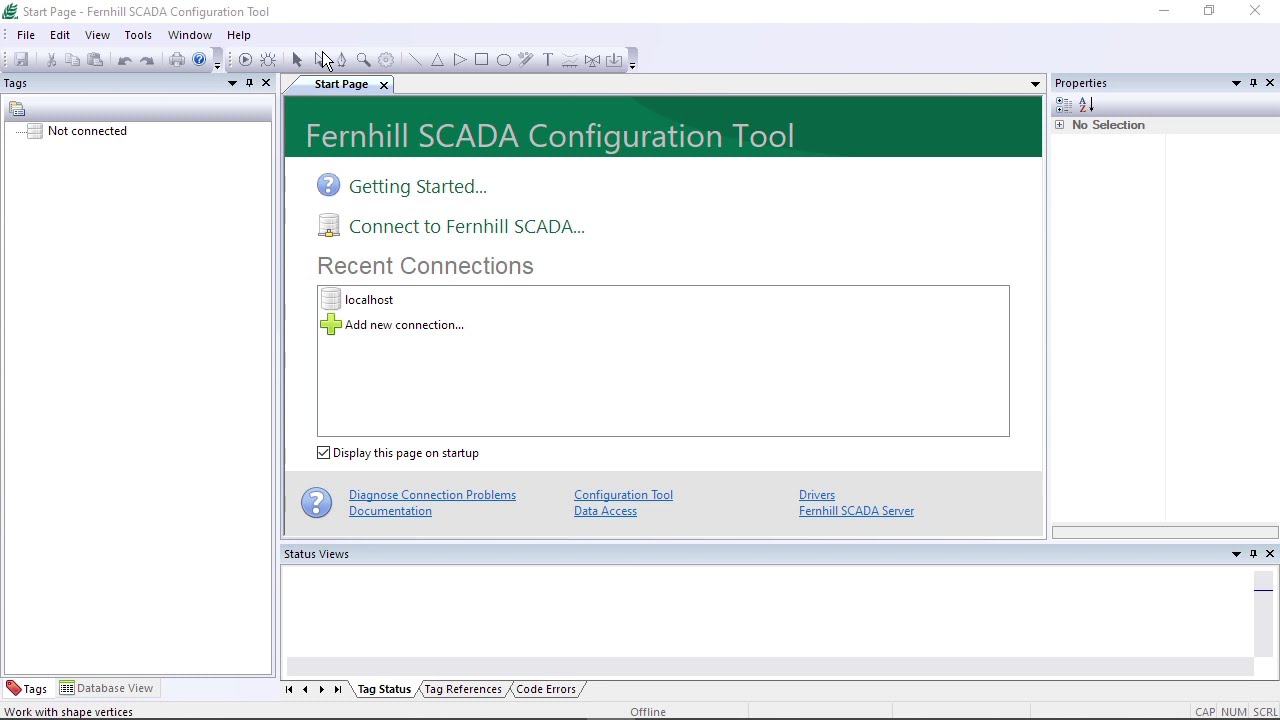Click the categorized view icon in Properties
This screenshot has width=1280, height=720.
[x=1063, y=105]
